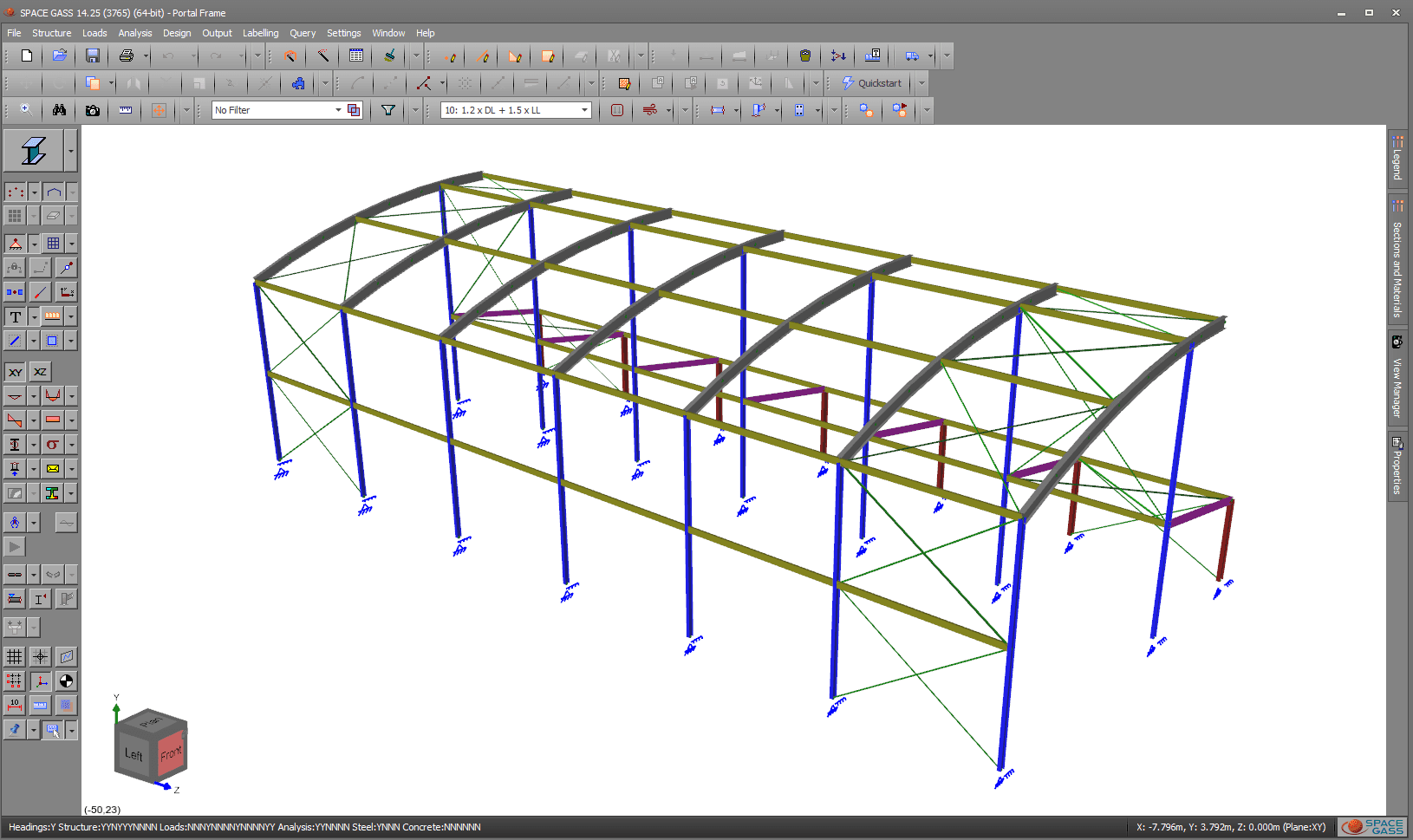Open the filter funnel tool

[x=387, y=110]
